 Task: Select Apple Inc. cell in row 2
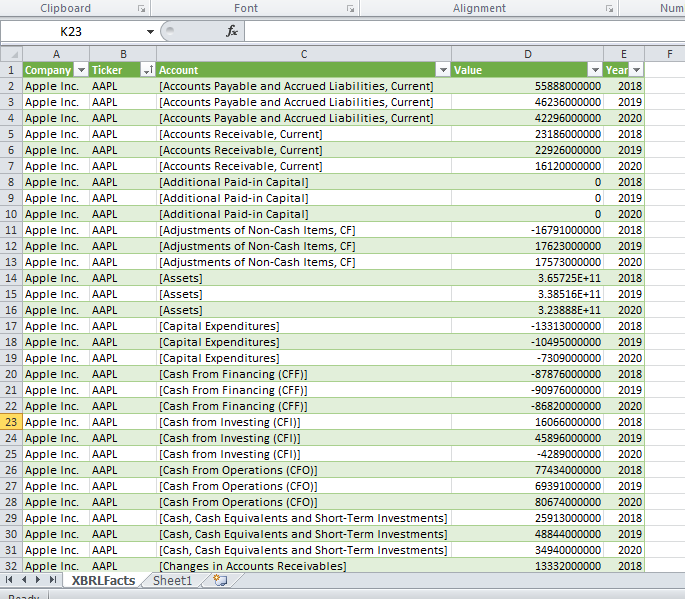(56, 86)
